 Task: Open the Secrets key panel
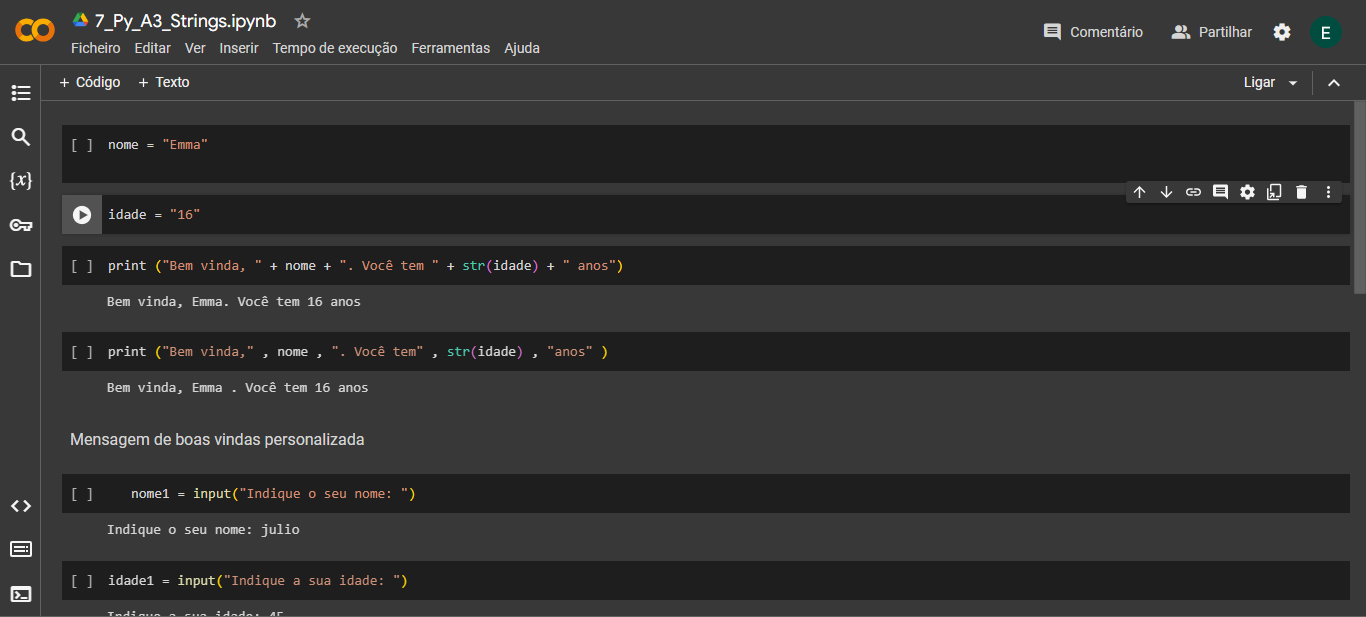21,224
